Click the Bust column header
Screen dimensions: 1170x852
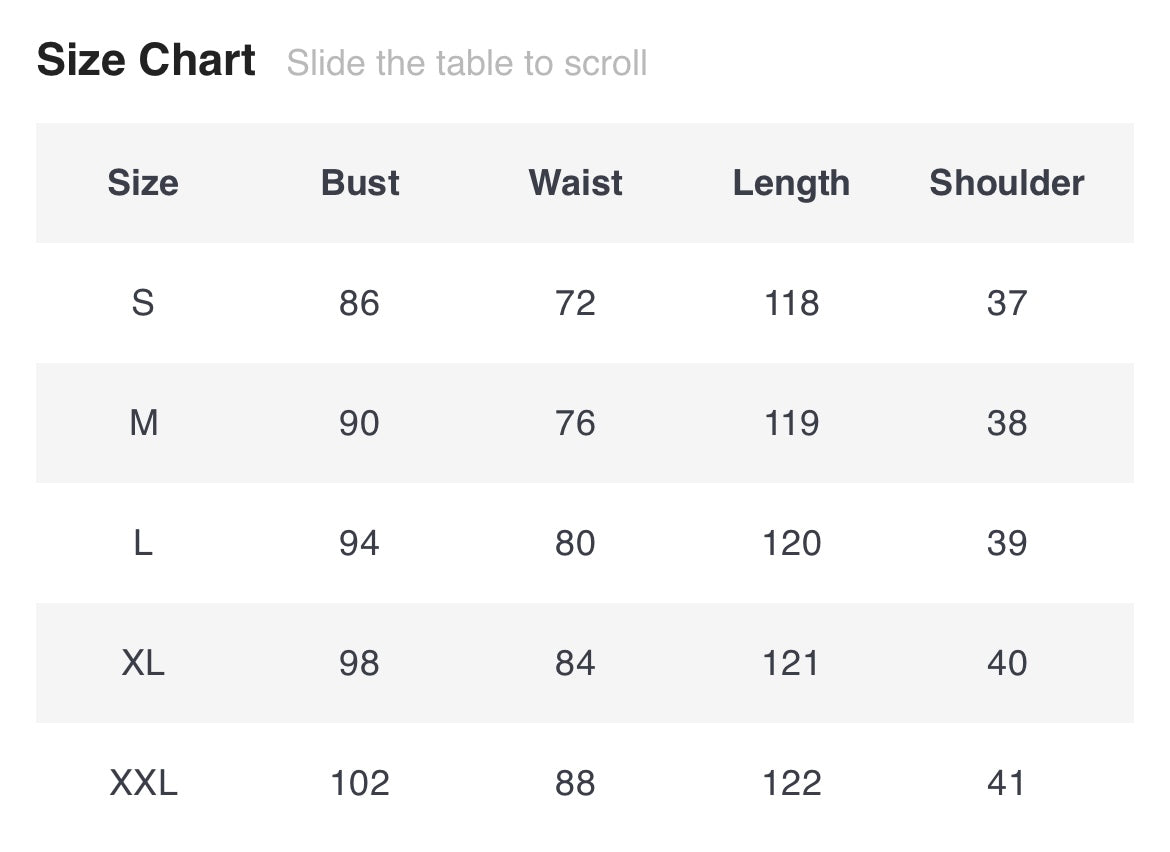pyautogui.click(x=360, y=183)
